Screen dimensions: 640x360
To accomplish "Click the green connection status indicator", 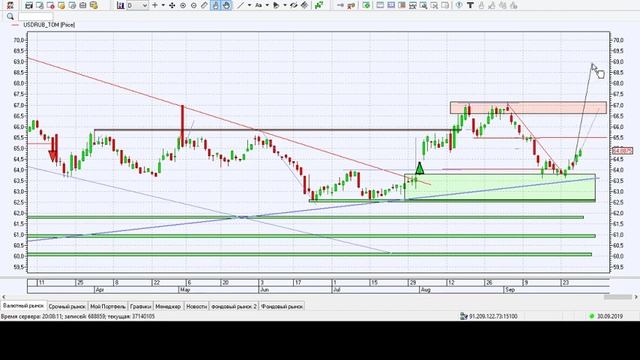I will pos(592,316).
